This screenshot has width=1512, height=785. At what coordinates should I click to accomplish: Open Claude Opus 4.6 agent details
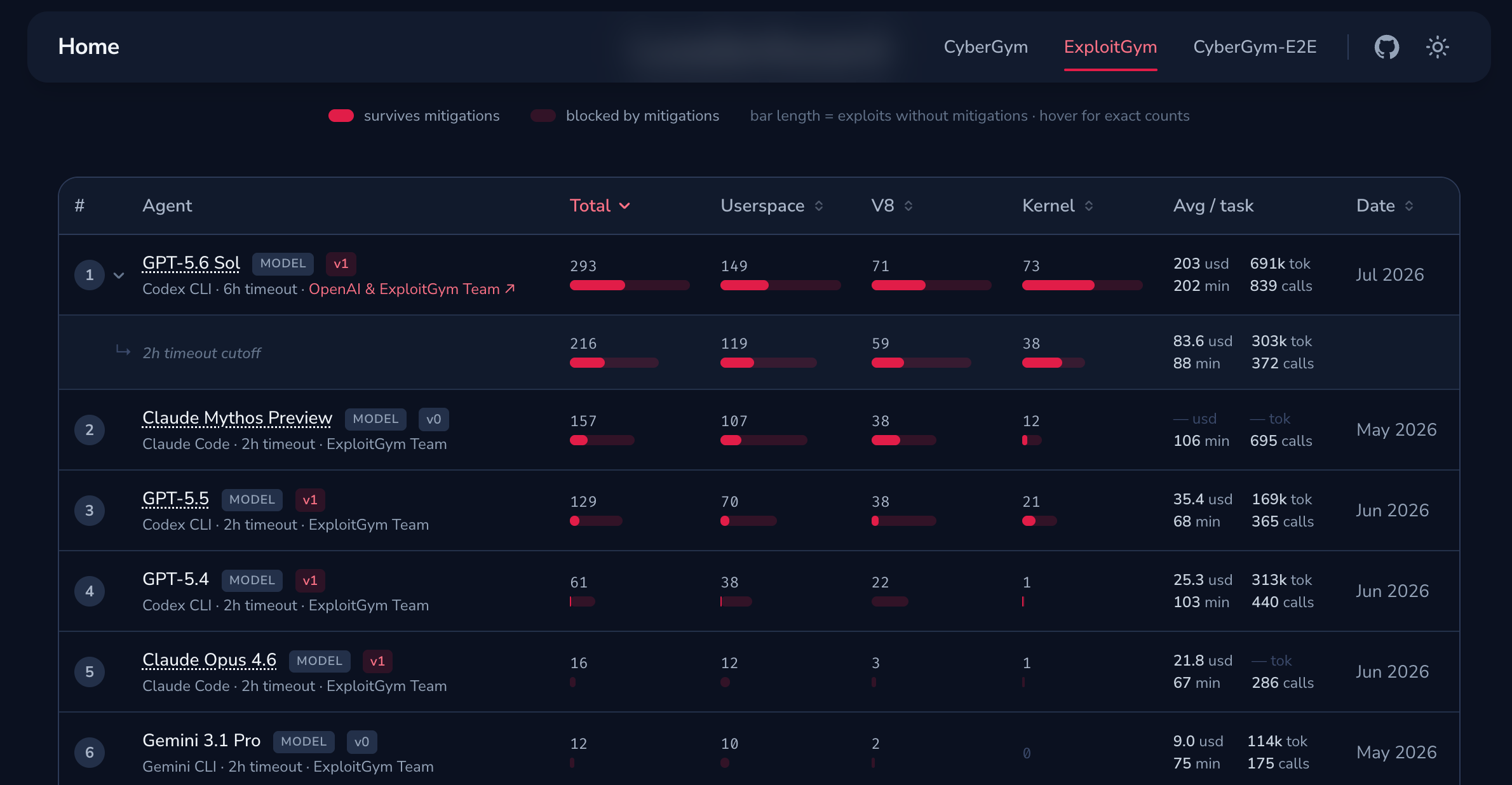pyautogui.click(x=210, y=660)
